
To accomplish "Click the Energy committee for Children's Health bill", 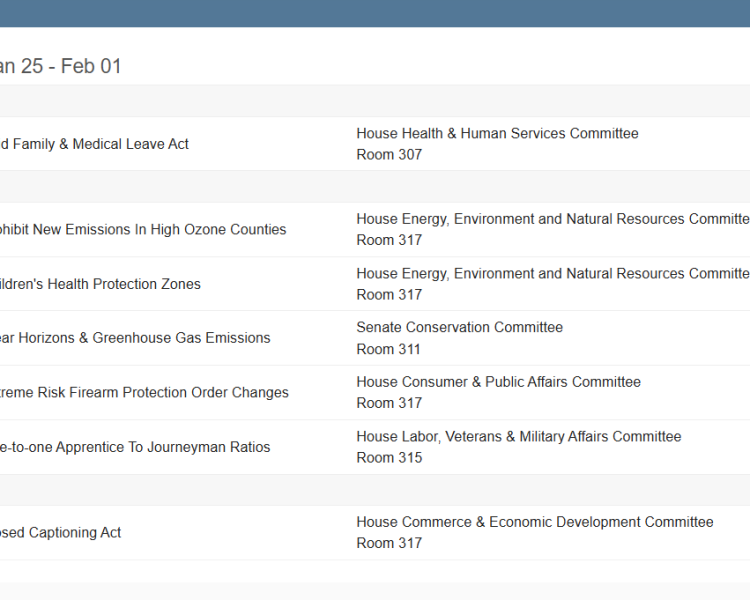I will [552, 273].
